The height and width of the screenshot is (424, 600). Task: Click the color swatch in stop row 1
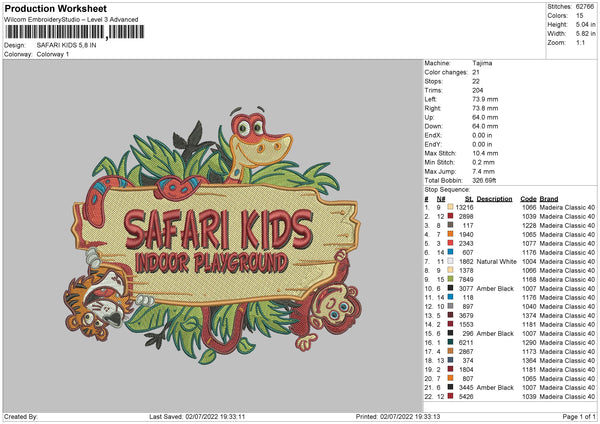pyautogui.click(x=450, y=207)
